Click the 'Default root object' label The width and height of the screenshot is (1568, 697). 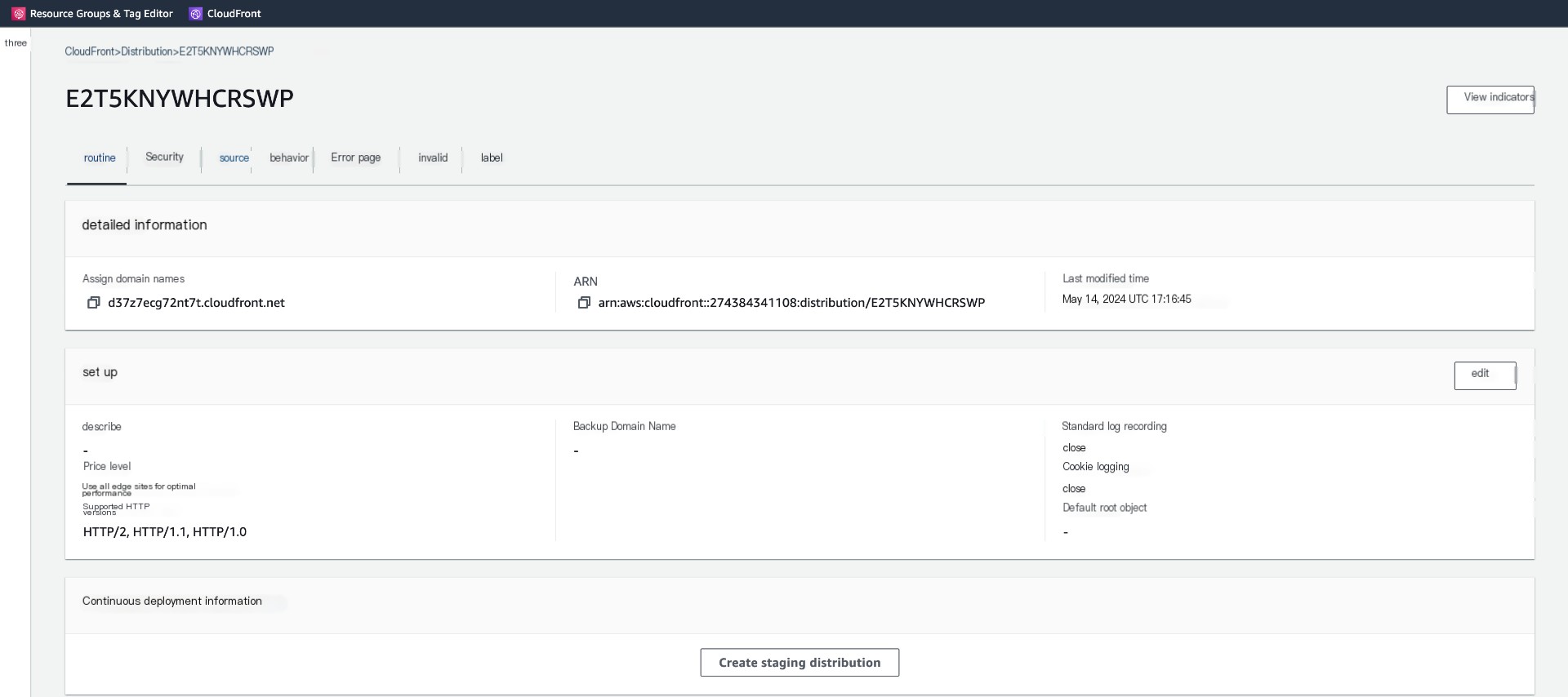pos(1104,508)
